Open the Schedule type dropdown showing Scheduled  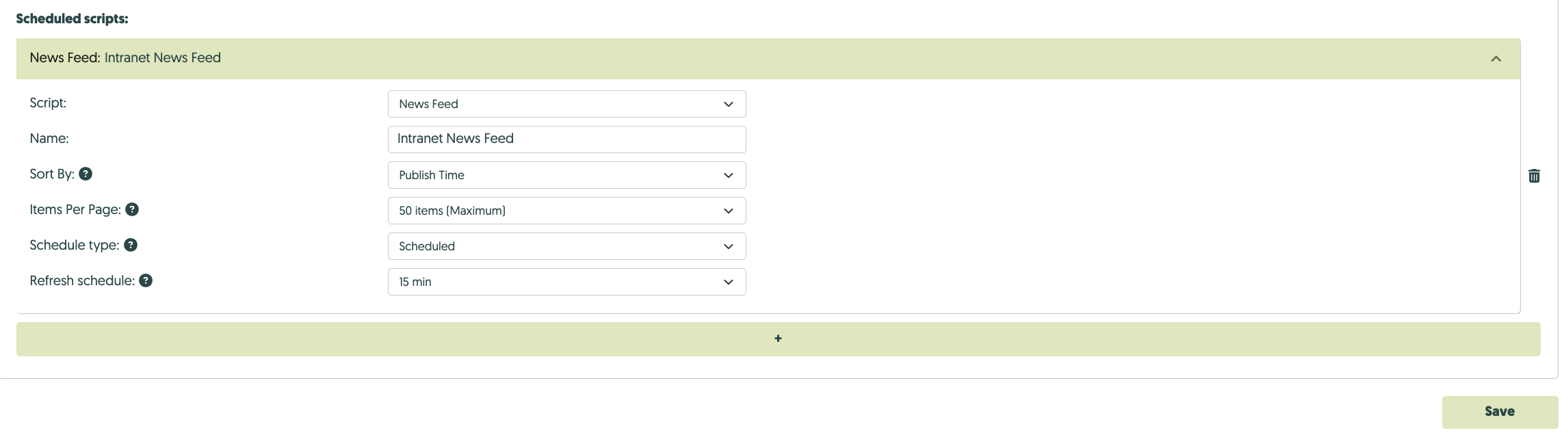coord(566,246)
